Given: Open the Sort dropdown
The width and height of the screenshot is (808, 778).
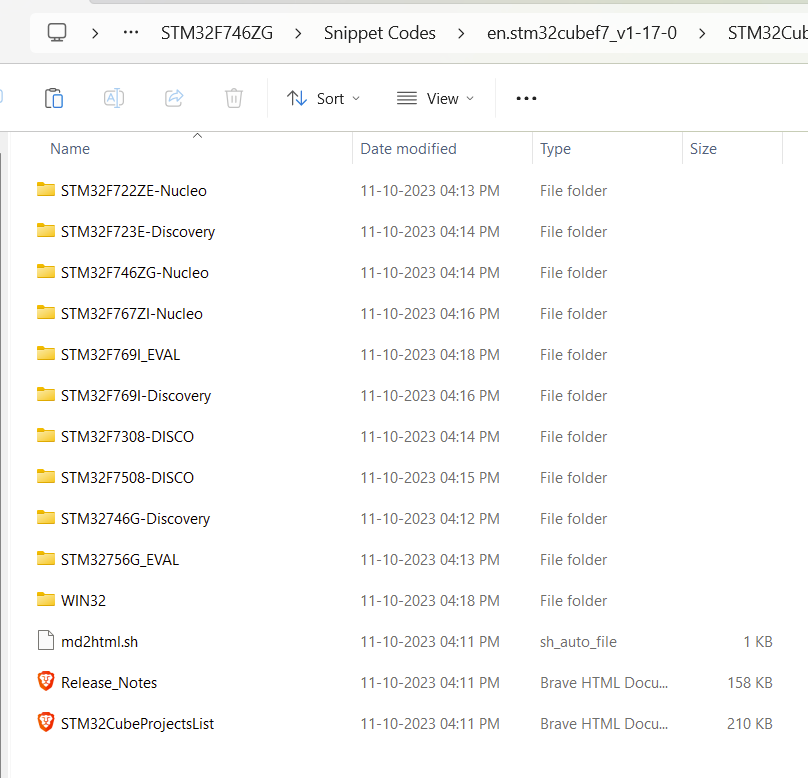Looking at the screenshot, I should 324,98.
